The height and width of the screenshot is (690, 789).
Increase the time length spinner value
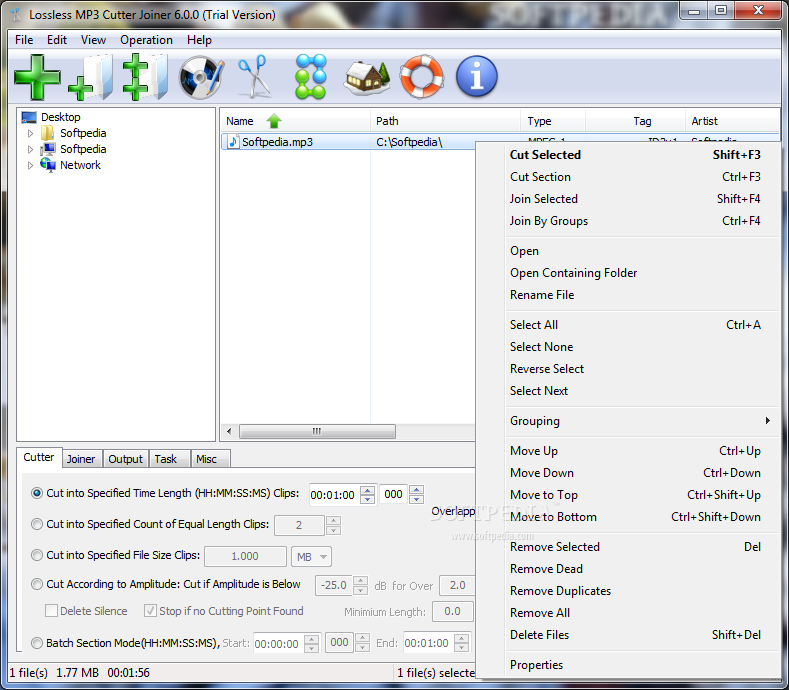[x=368, y=490]
